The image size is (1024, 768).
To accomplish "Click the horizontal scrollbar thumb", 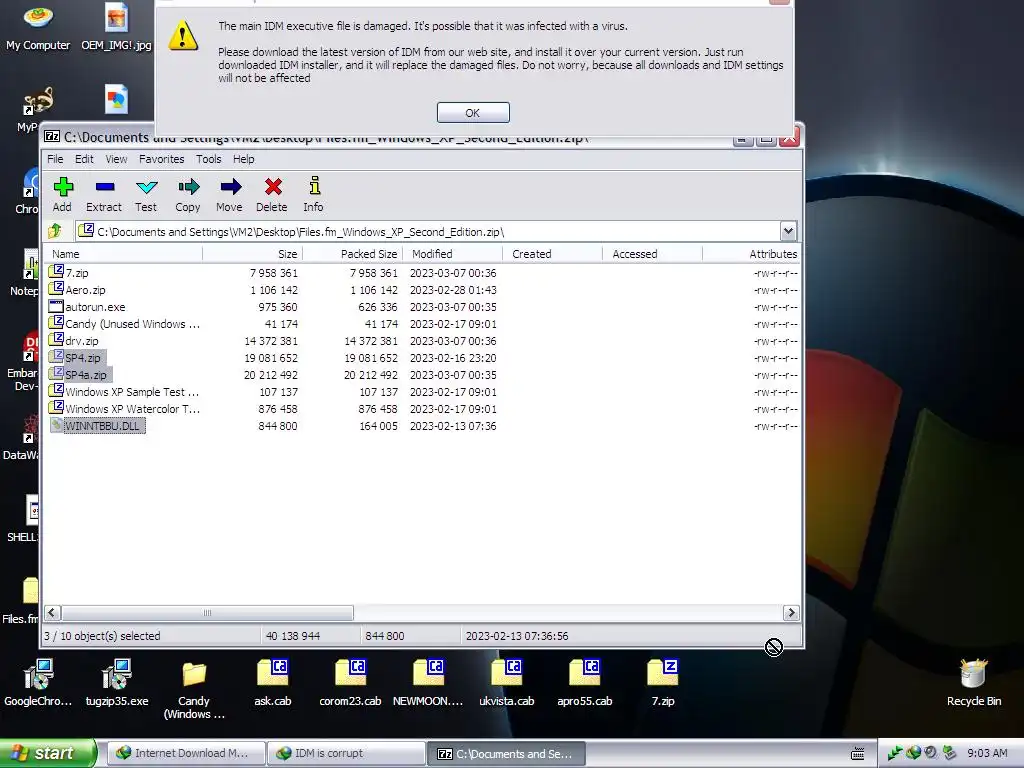I will pos(208,613).
